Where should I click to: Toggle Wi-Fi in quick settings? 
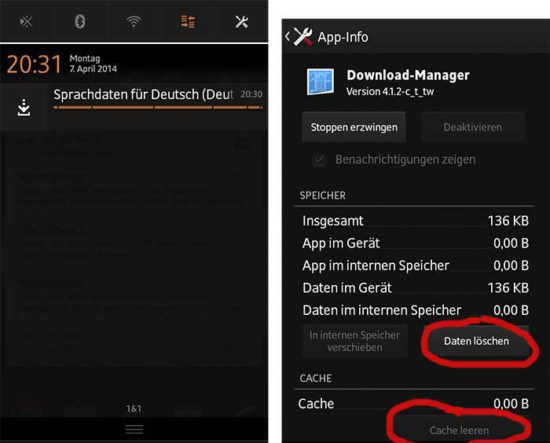tap(134, 22)
